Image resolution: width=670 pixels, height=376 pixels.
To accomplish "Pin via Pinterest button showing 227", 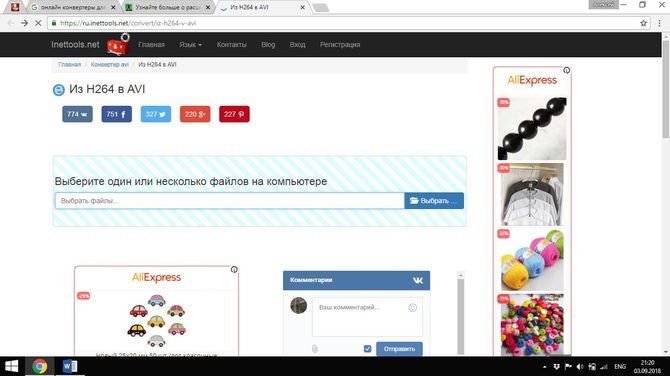I will coord(234,114).
